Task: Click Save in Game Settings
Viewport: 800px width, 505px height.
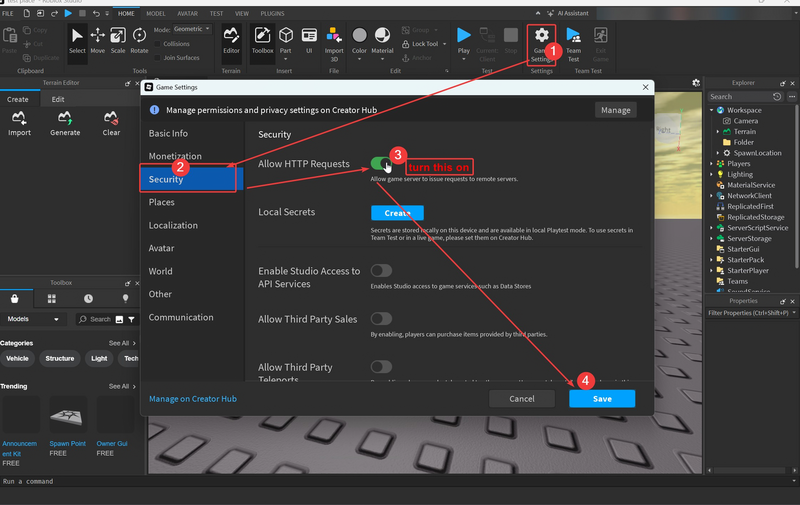Action: point(602,399)
